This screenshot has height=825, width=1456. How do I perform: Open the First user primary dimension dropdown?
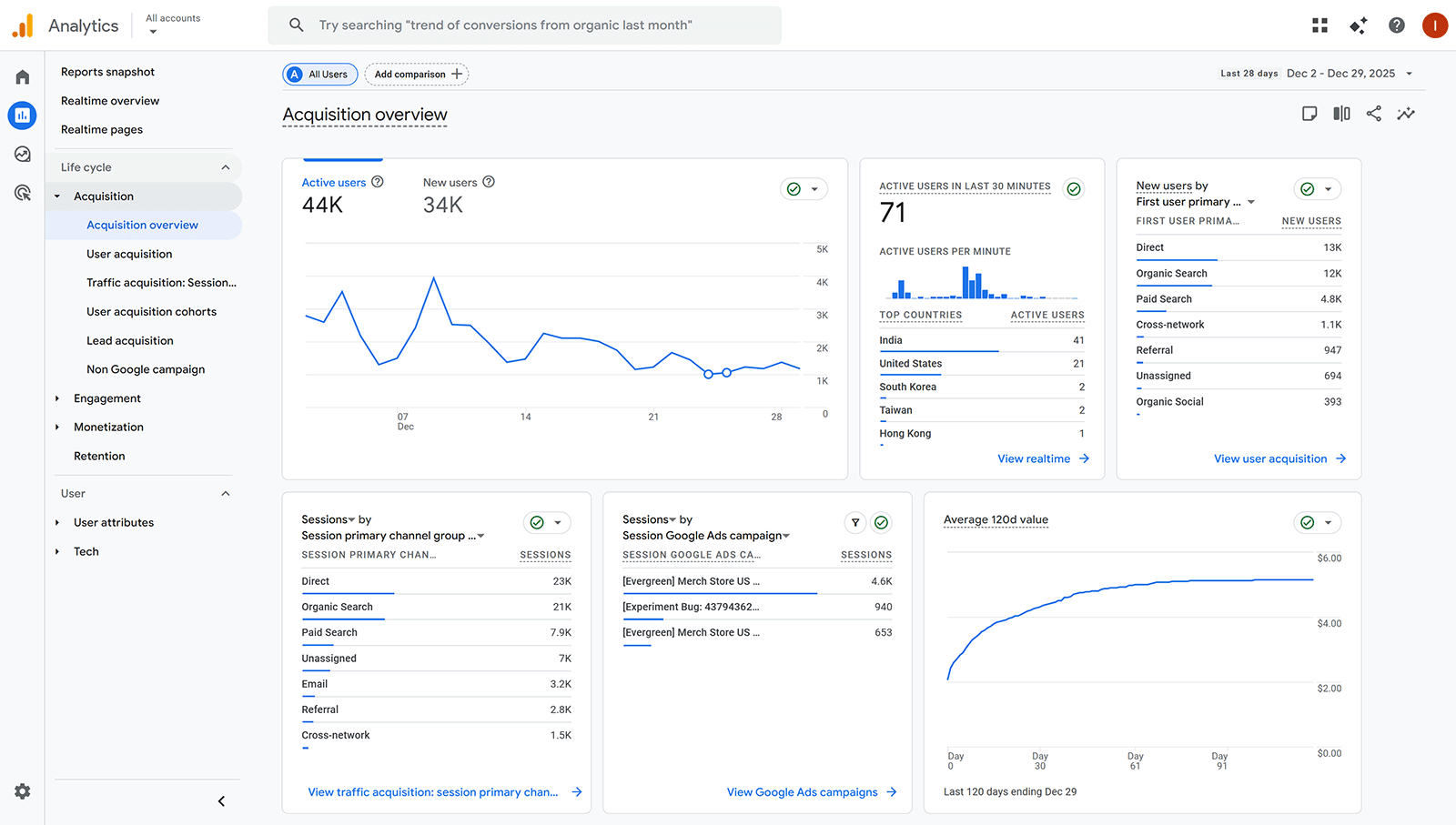coord(1195,201)
